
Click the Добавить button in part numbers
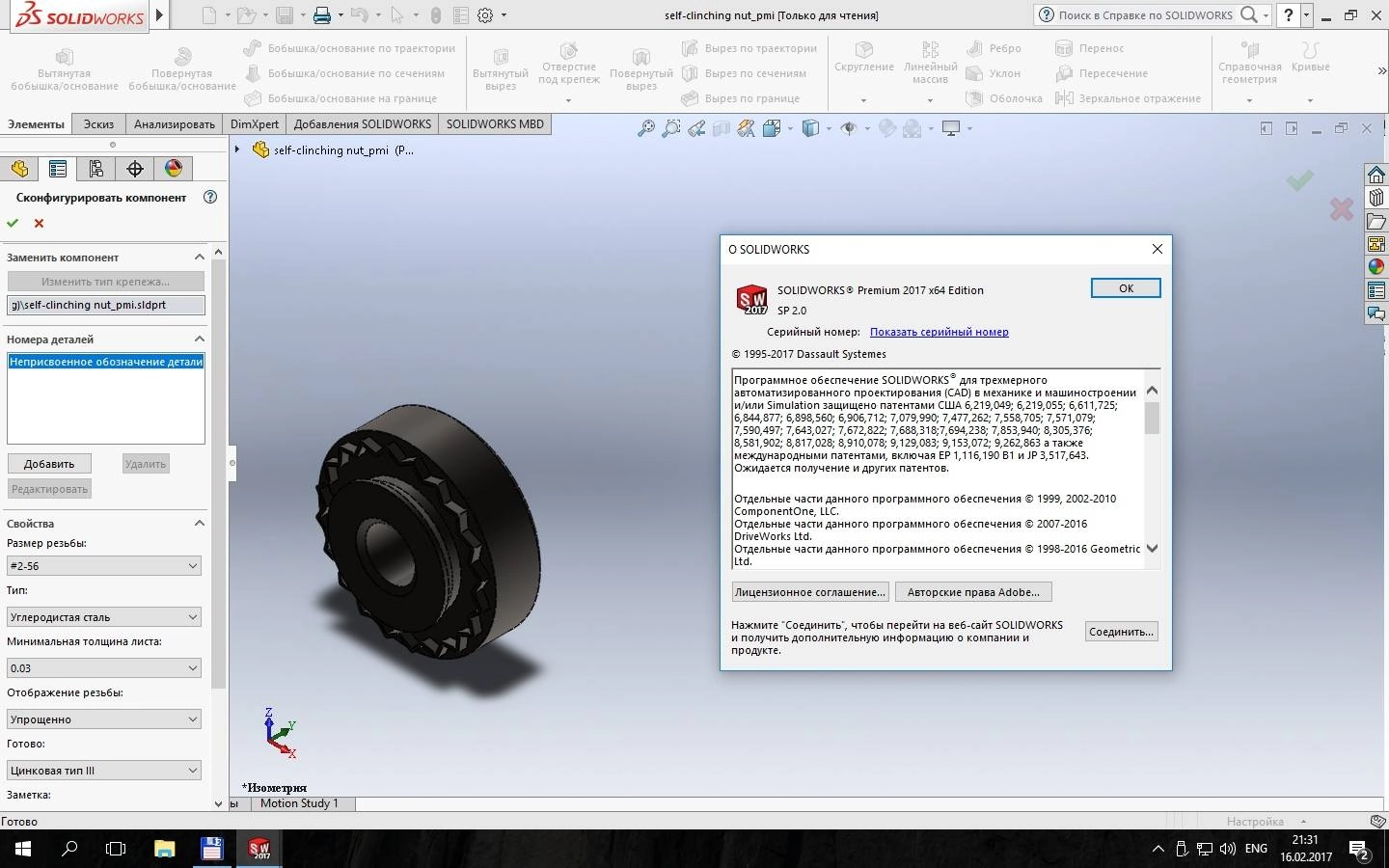click(x=49, y=464)
